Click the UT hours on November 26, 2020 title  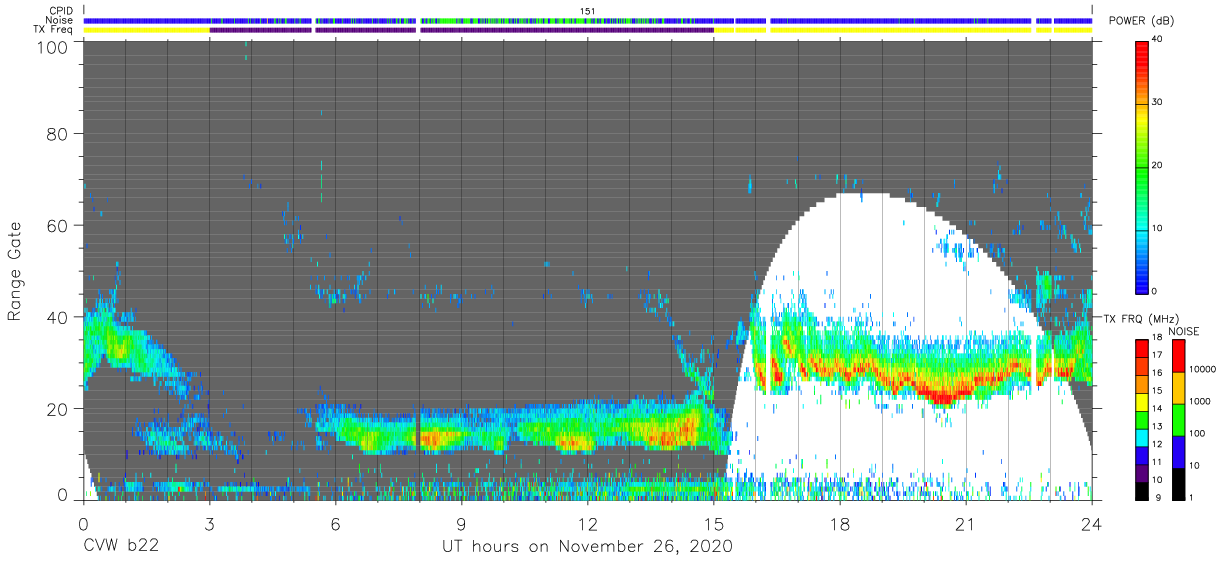click(x=587, y=547)
